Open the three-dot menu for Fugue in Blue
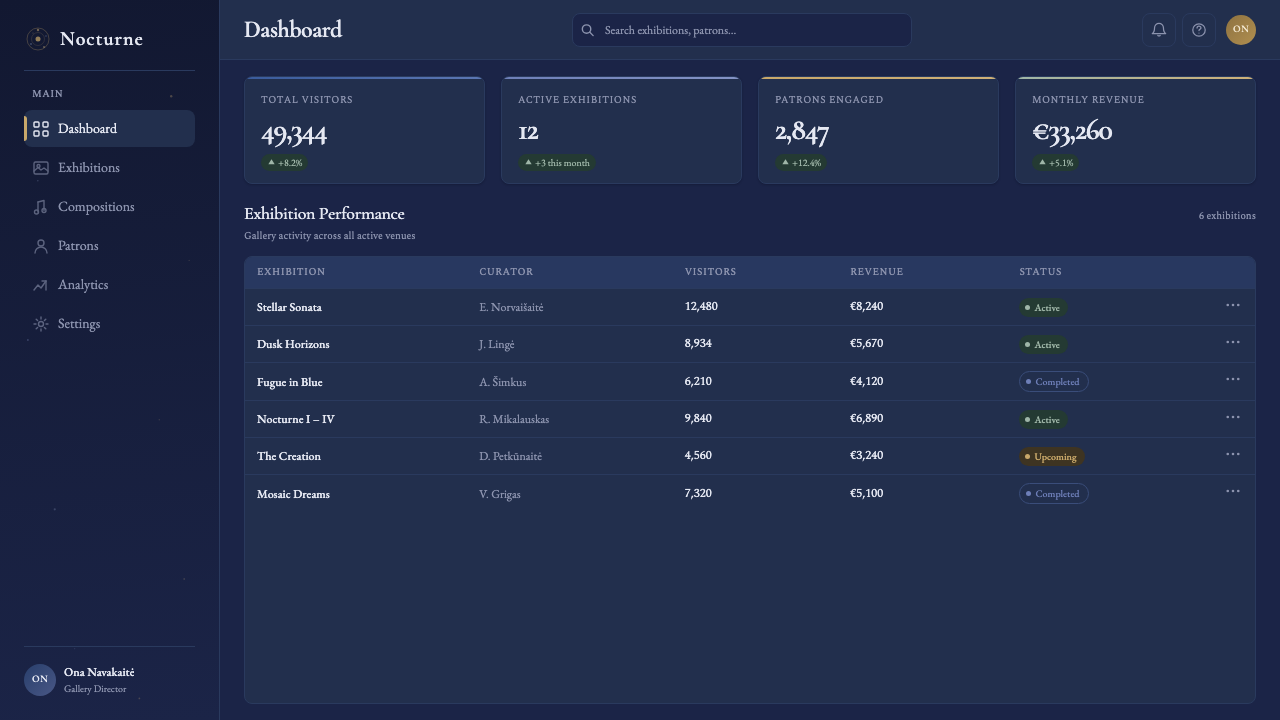 [1233, 379]
